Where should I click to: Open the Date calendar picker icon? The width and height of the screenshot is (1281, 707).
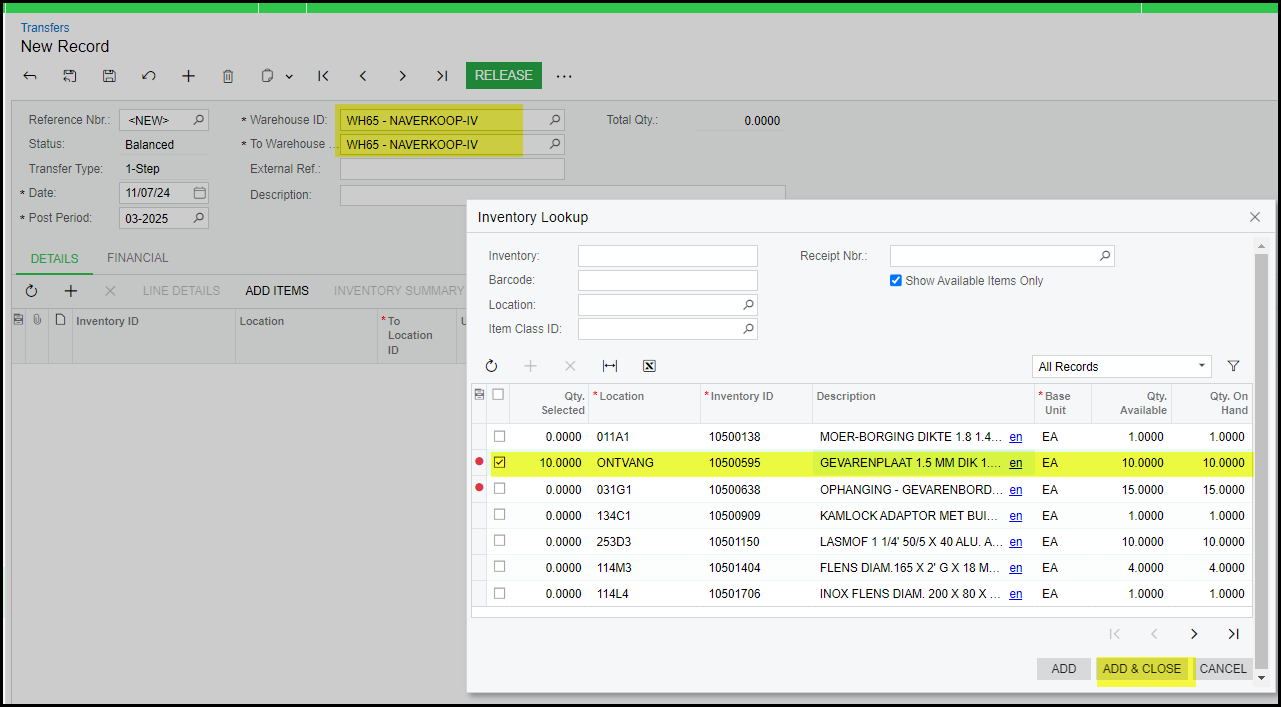point(199,193)
